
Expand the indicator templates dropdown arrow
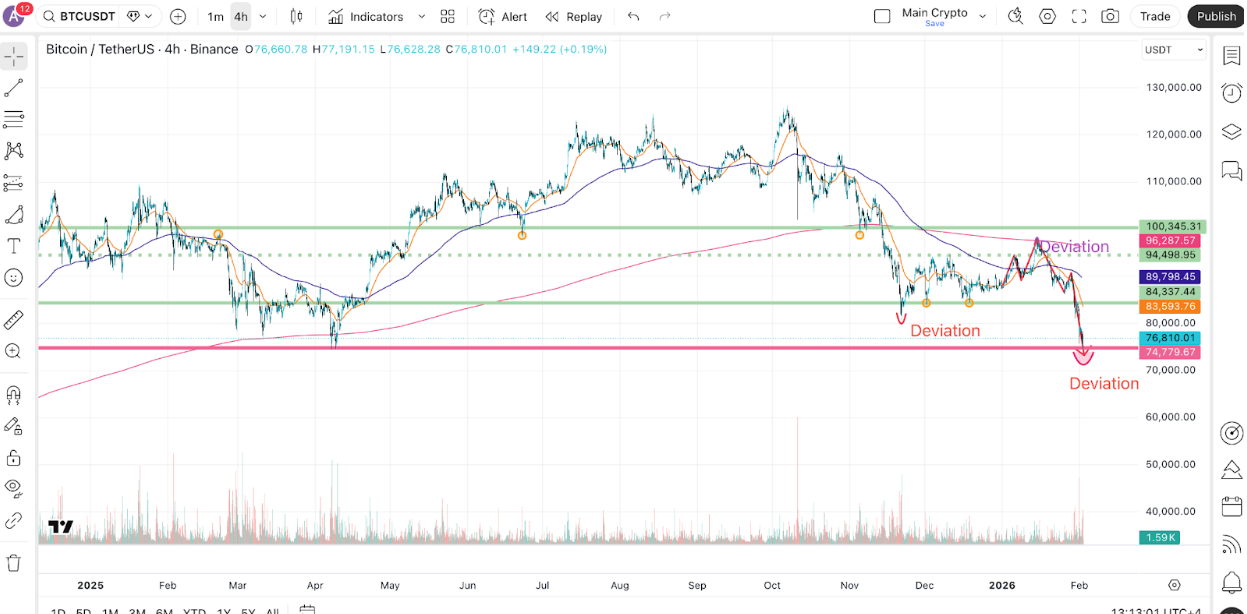point(421,16)
